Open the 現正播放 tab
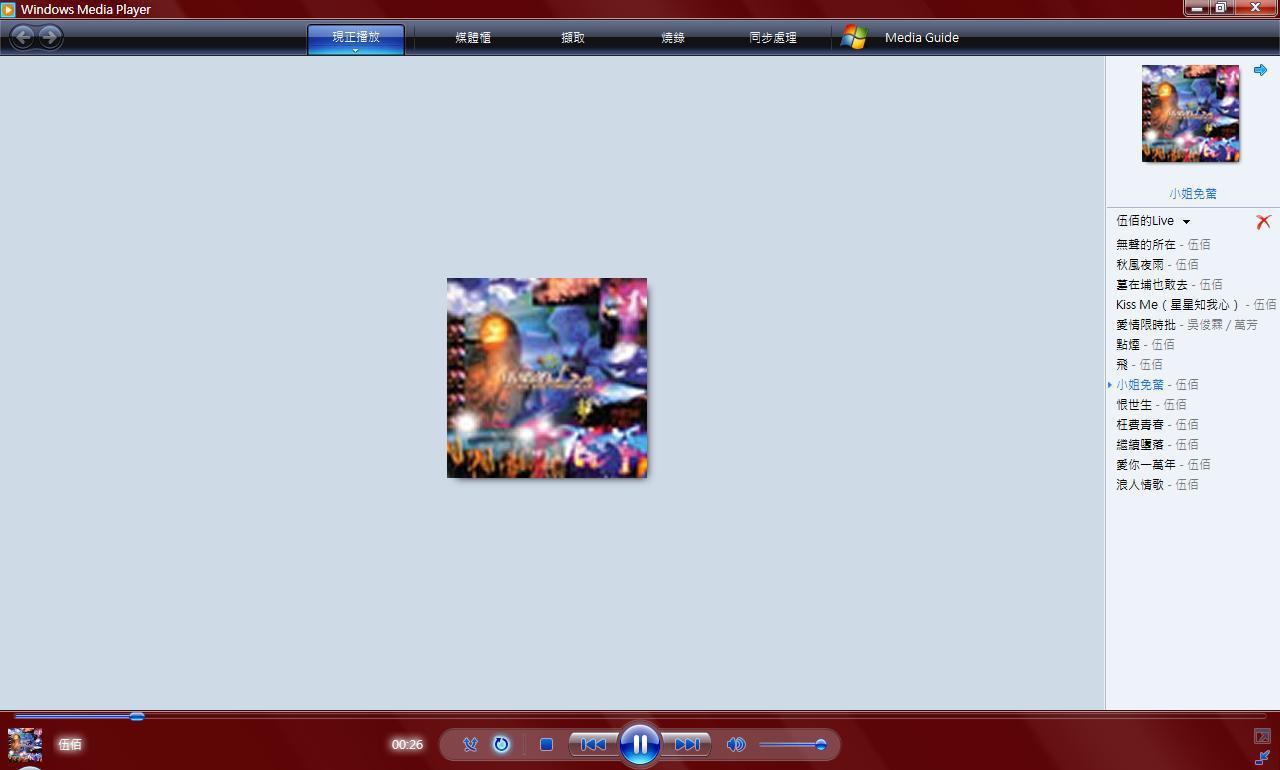This screenshot has width=1280, height=770. tap(356, 37)
